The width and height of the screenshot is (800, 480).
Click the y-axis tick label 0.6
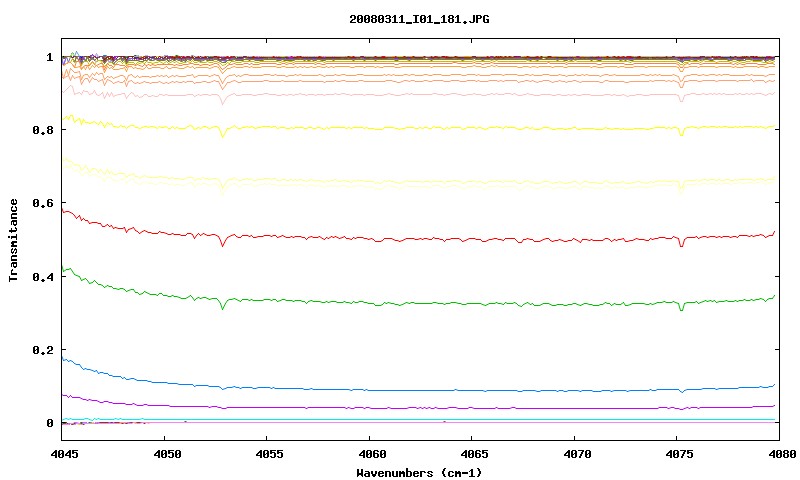43,203
